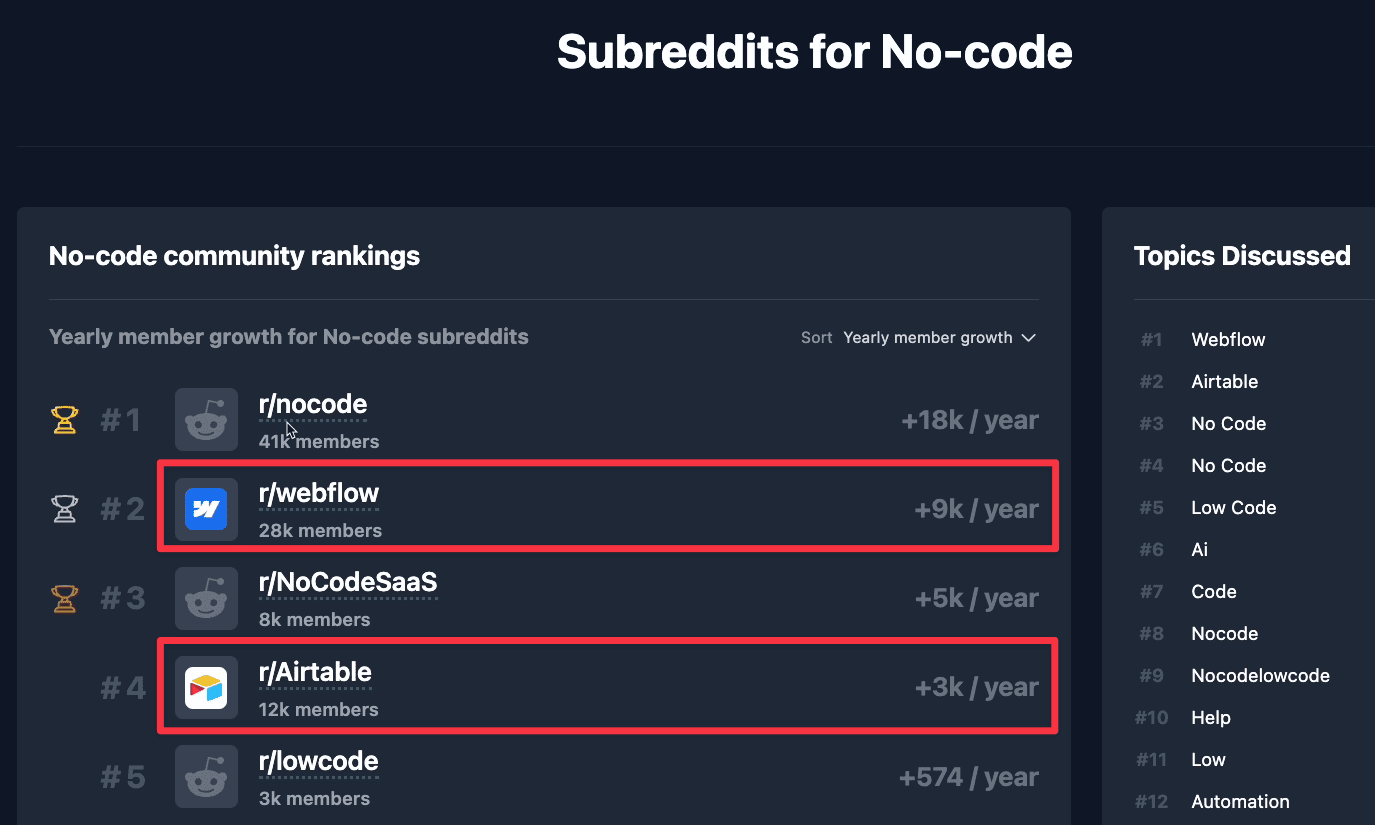Image resolution: width=1375 pixels, height=825 pixels.
Task: Click the +18k / year growth stat
Action: 969,420
